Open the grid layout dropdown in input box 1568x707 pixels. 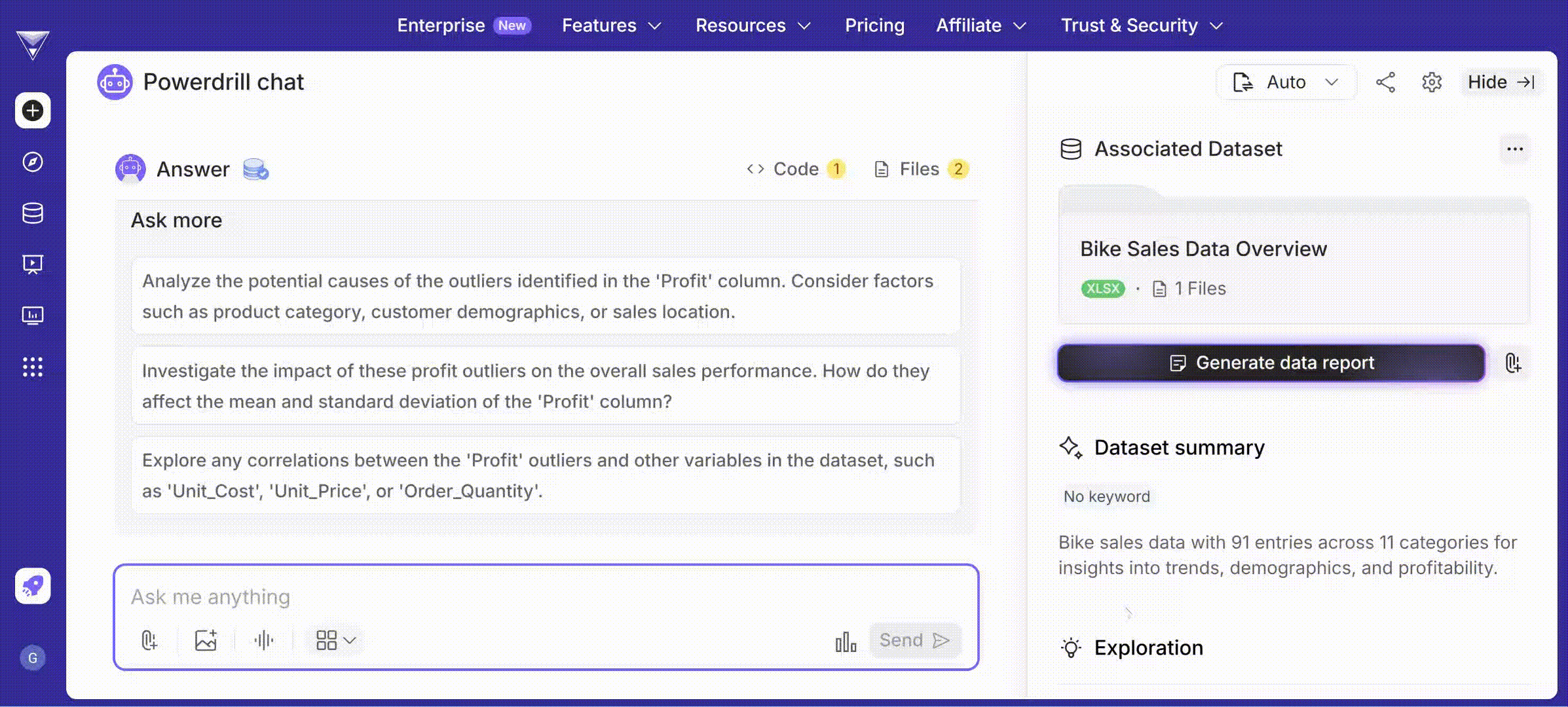pyautogui.click(x=335, y=640)
